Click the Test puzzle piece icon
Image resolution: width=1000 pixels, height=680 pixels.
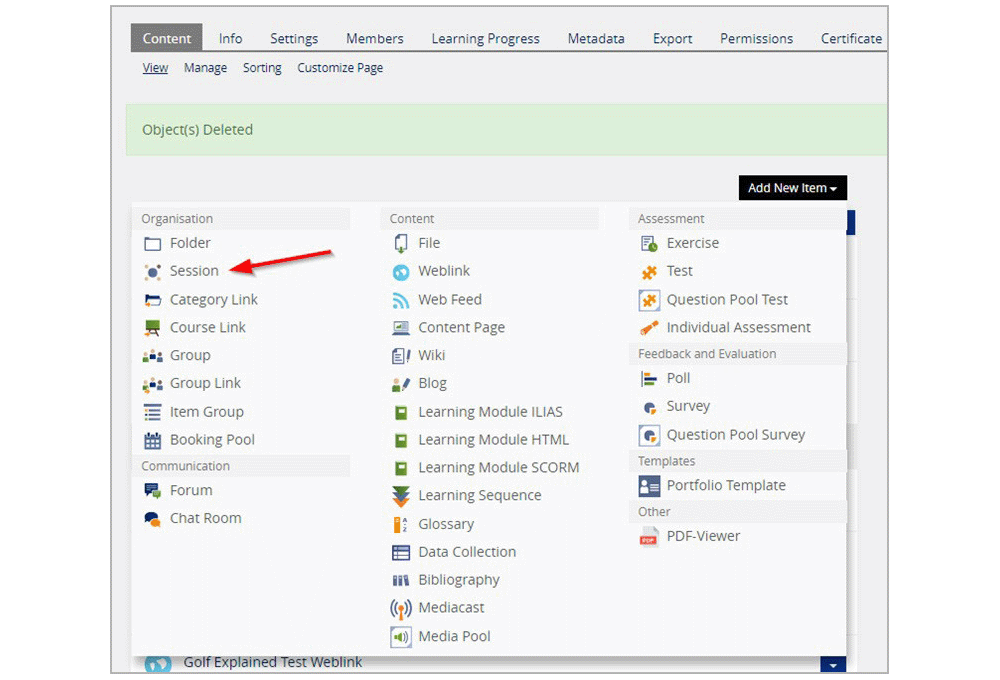click(649, 272)
